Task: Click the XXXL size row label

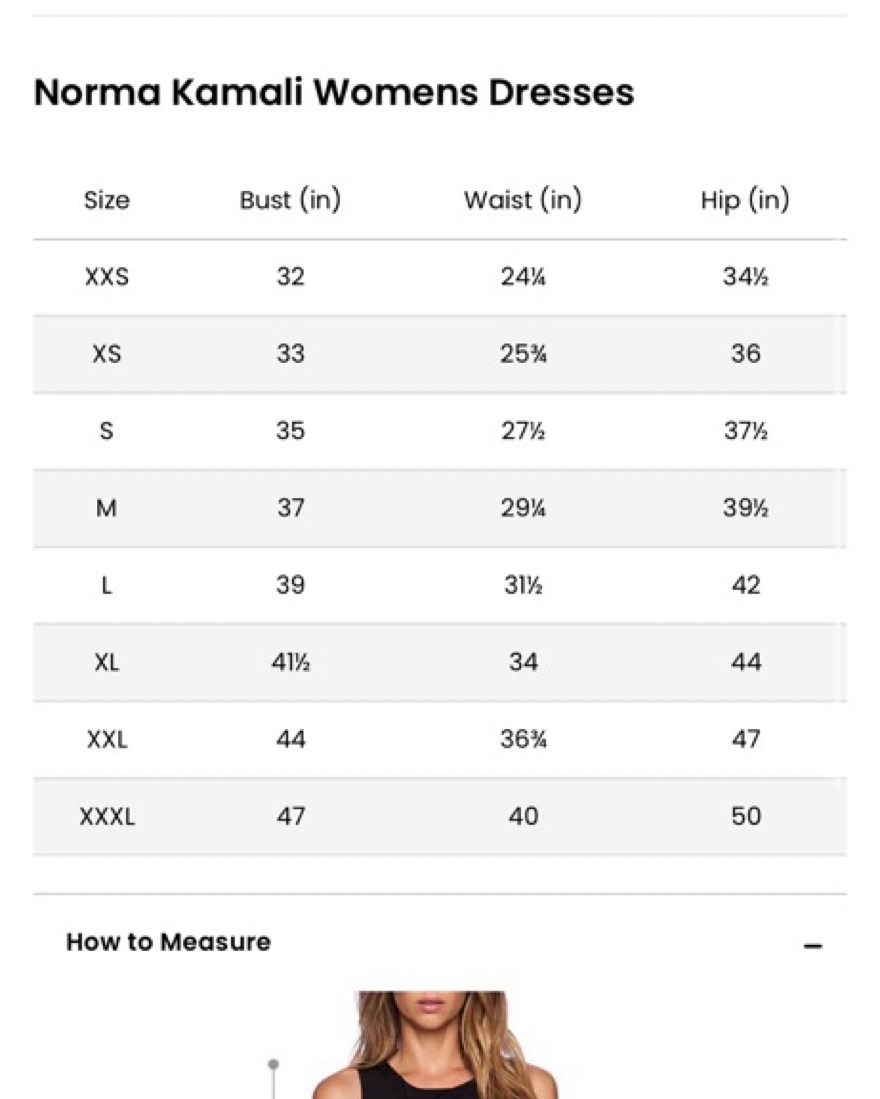Action: click(107, 816)
